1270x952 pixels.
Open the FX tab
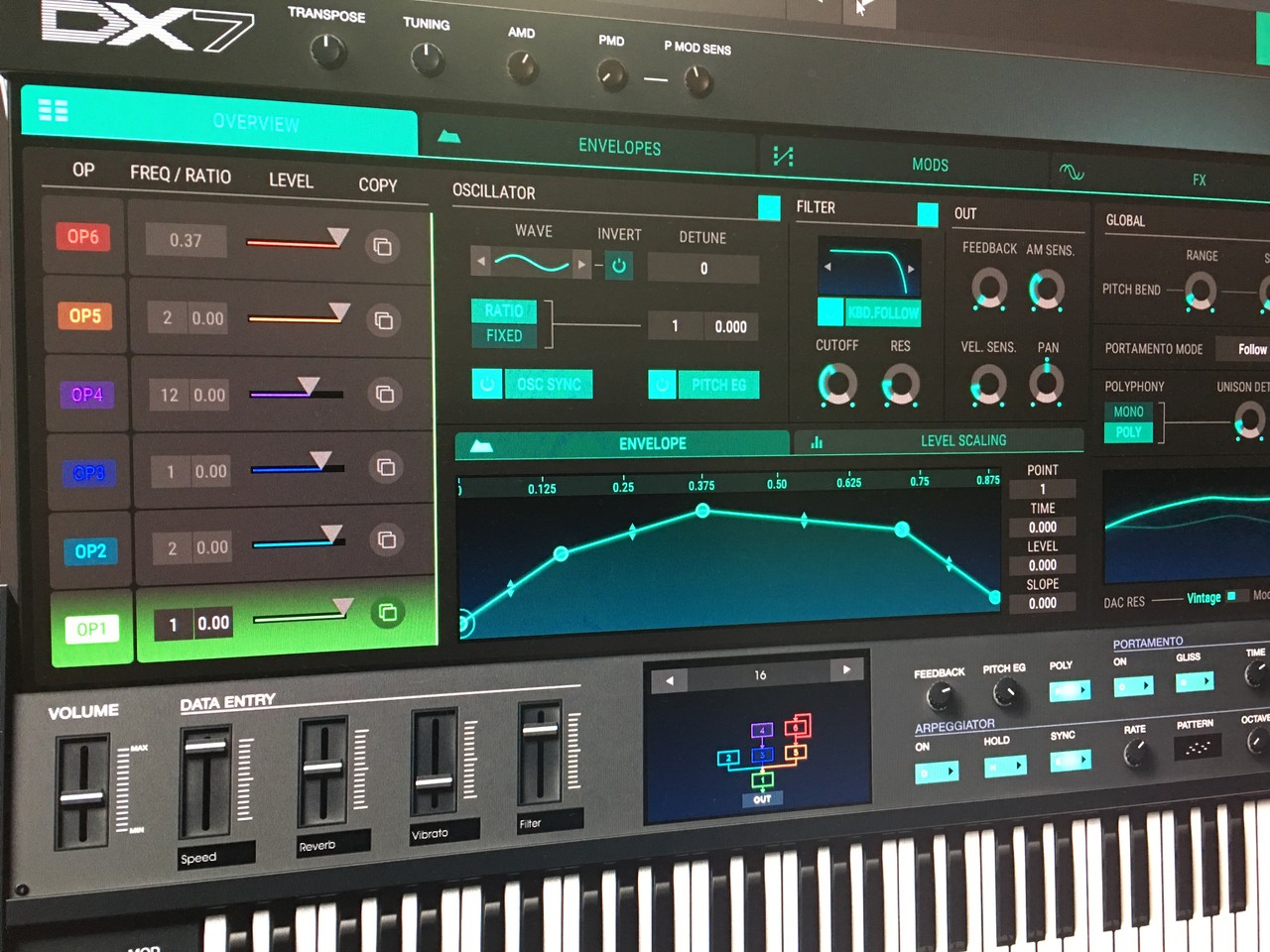click(x=1161, y=178)
